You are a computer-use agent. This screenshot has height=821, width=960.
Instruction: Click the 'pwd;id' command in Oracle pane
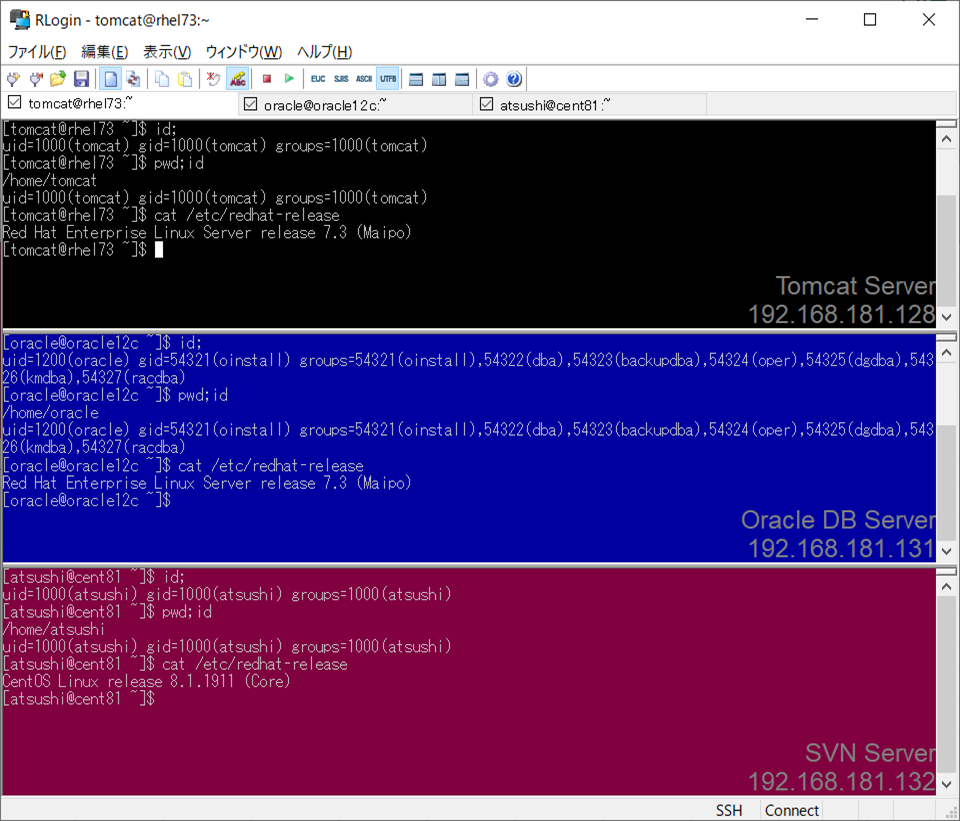click(203, 396)
